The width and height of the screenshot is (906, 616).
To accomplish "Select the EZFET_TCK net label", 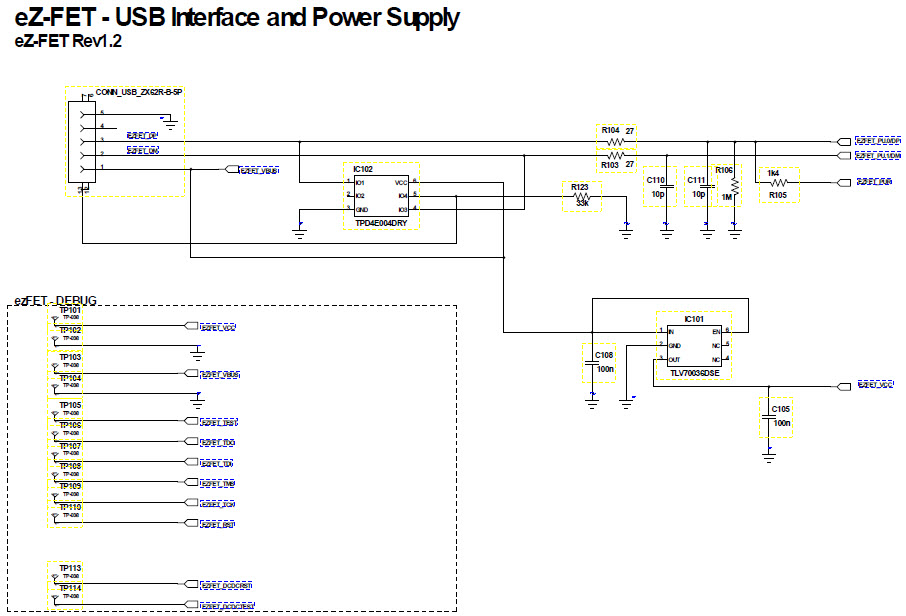I will click(218, 503).
